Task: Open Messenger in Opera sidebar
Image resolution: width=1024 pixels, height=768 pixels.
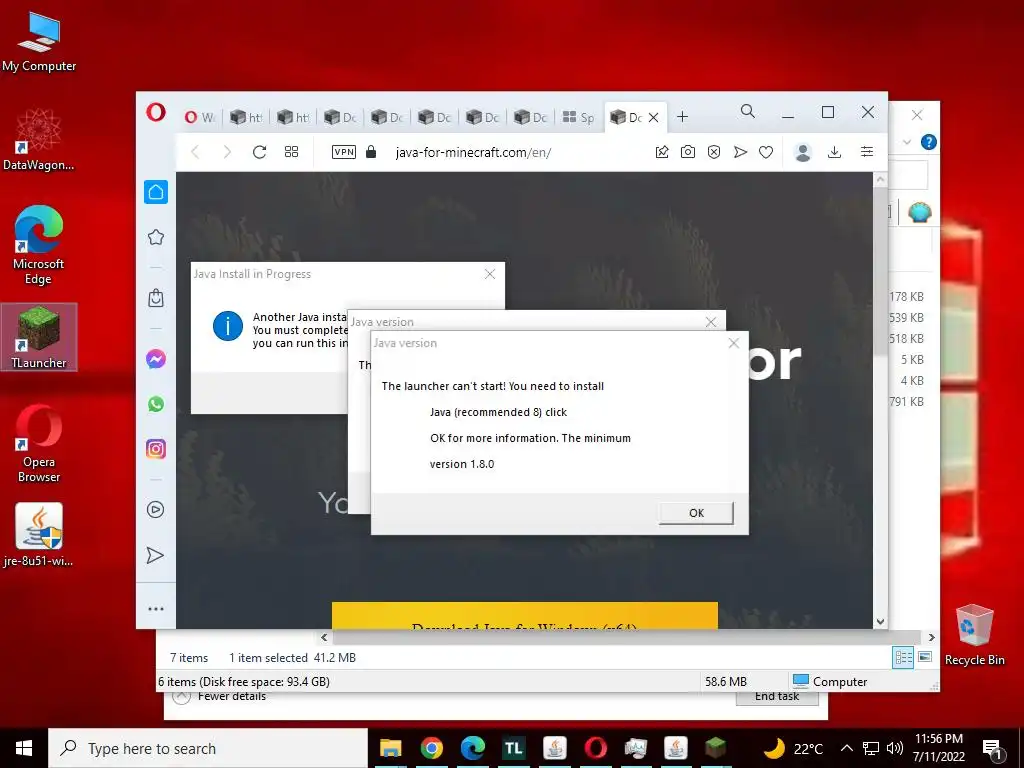Action: point(156,359)
